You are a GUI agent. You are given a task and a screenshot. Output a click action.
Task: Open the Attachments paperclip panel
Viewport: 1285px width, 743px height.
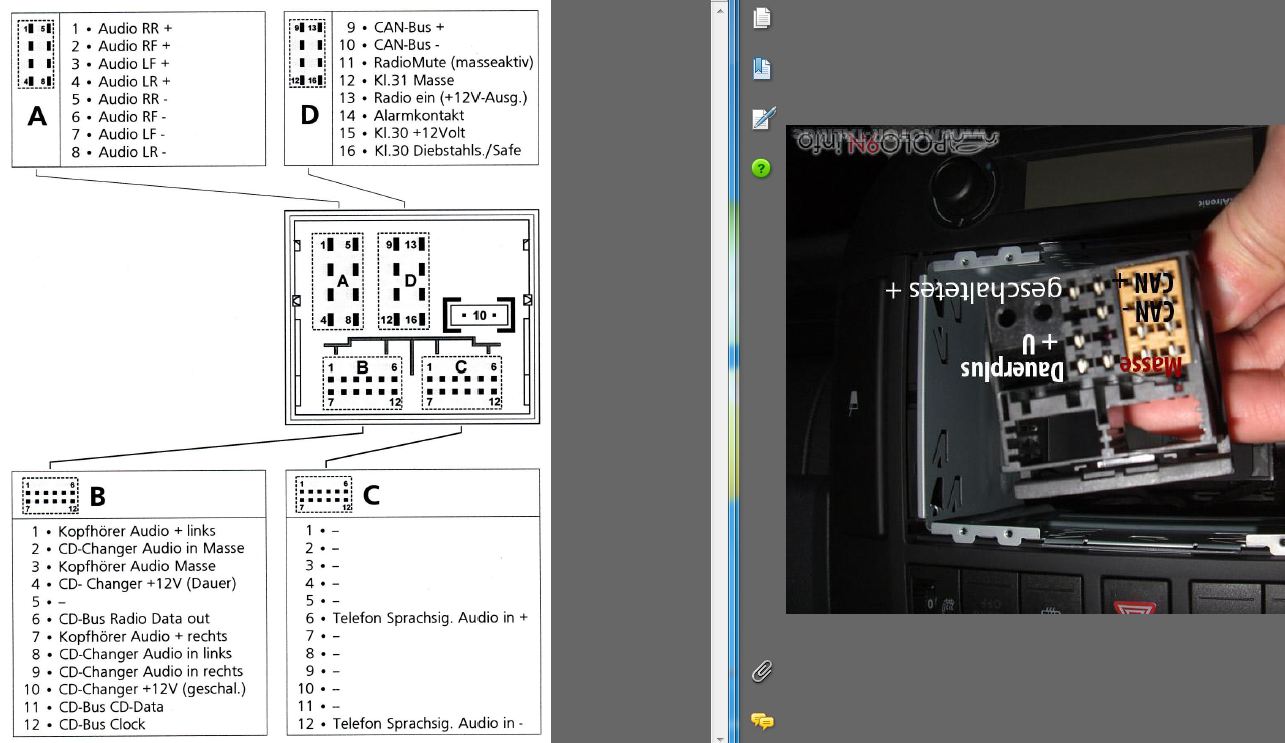(762, 670)
